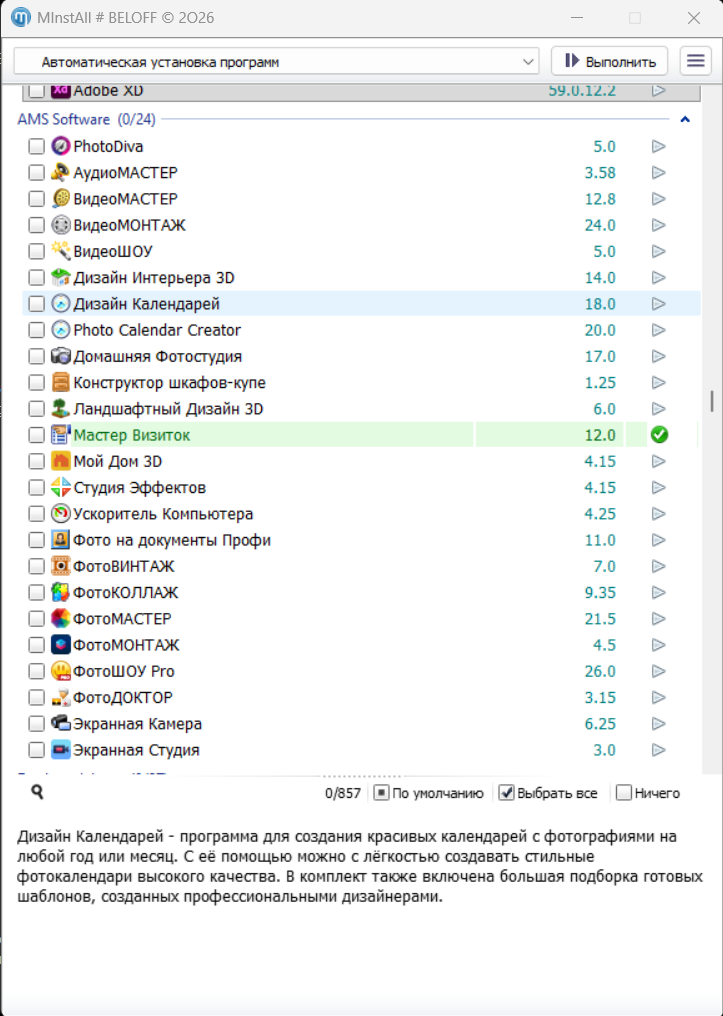Open the Автоматическая установка программ dropdown
The height and width of the screenshot is (1016, 723).
277,62
